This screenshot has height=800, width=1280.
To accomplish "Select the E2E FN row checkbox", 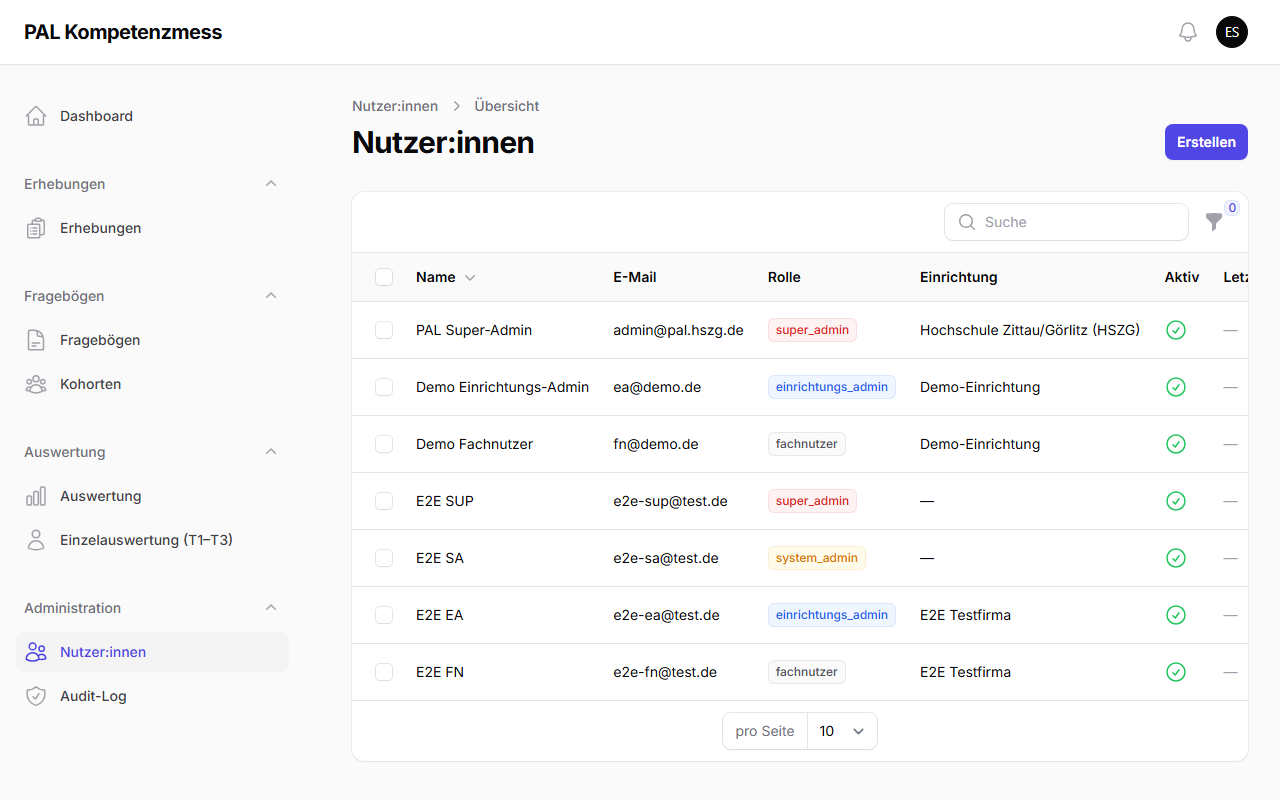I will click(384, 672).
